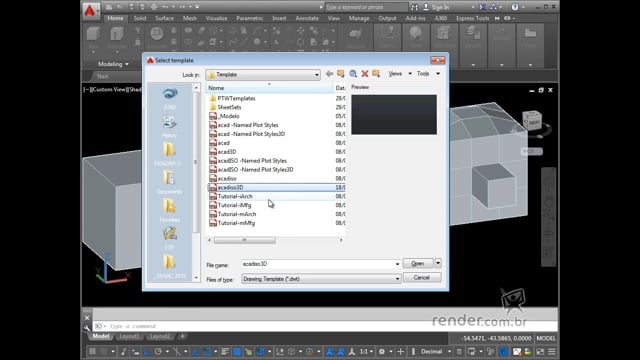Toggle Quick Properties icon in status bar
This screenshot has height=360, width=640.
[x=459, y=351]
